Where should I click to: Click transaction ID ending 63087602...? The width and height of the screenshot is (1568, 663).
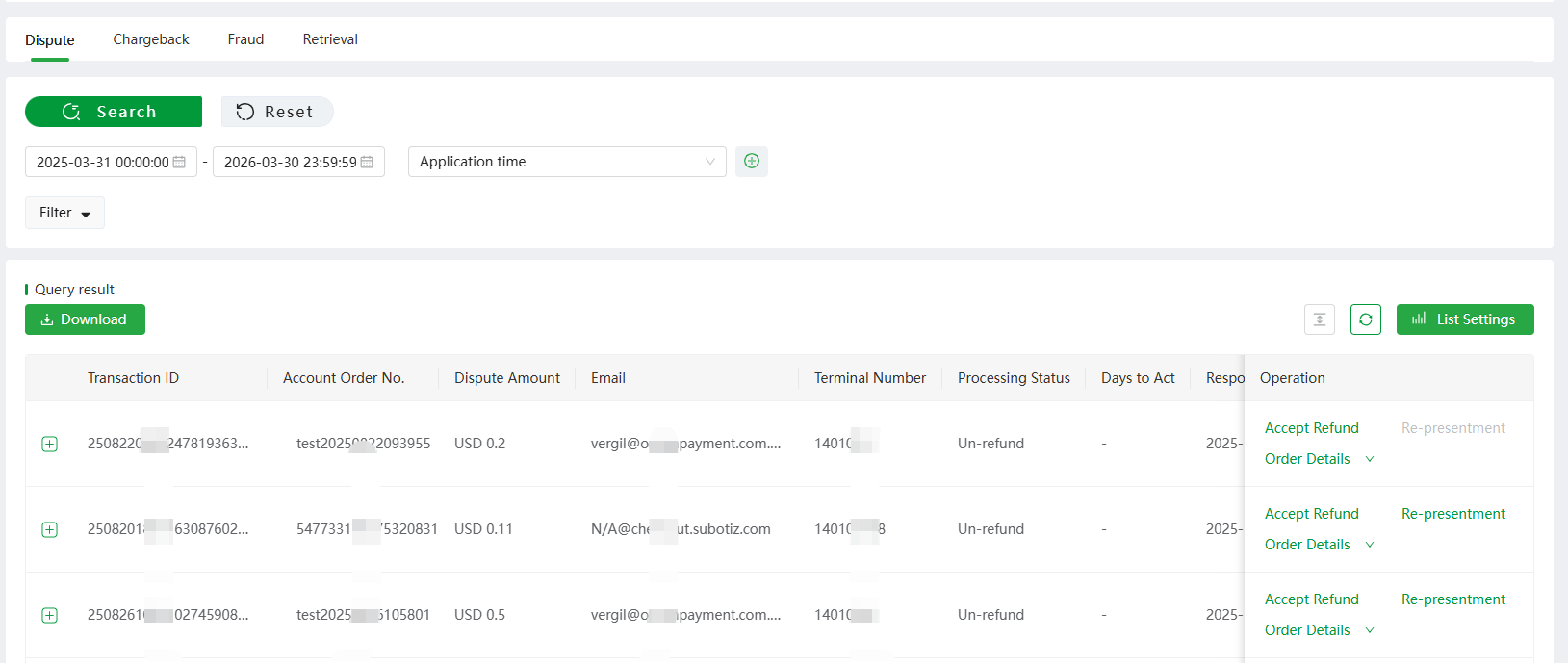[x=168, y=529]
